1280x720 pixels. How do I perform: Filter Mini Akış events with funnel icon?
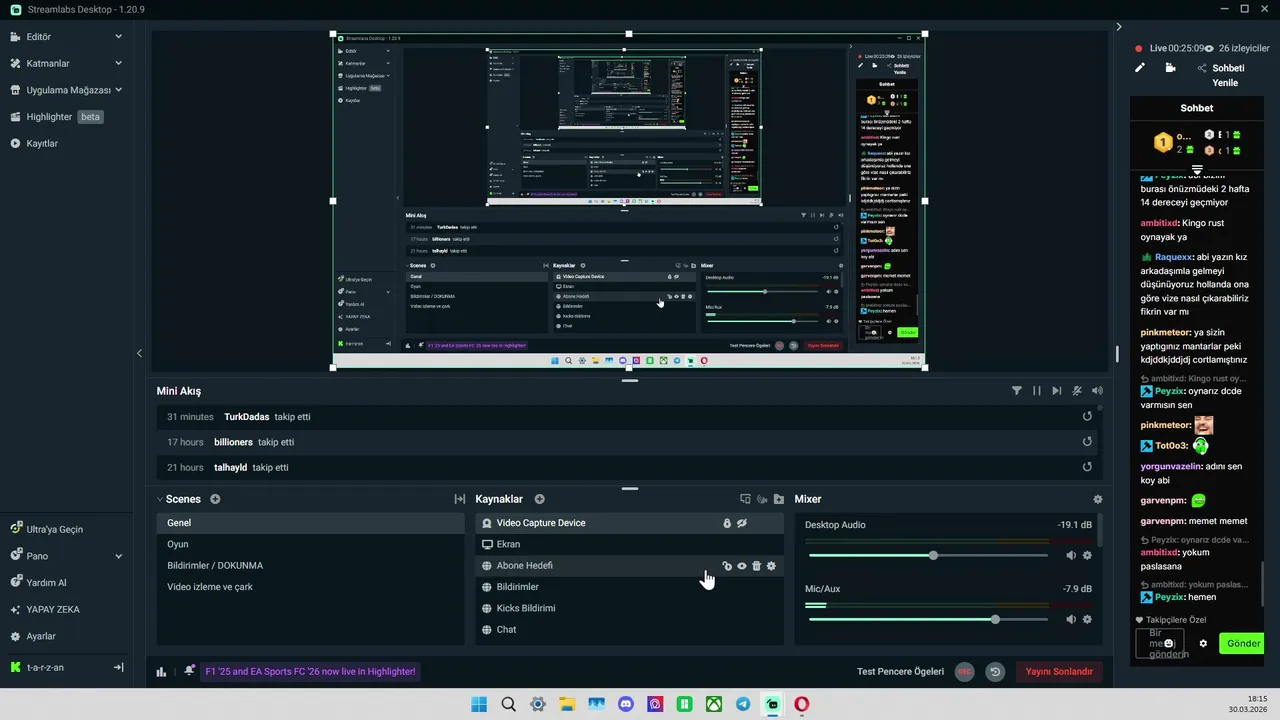(1017, 391)
